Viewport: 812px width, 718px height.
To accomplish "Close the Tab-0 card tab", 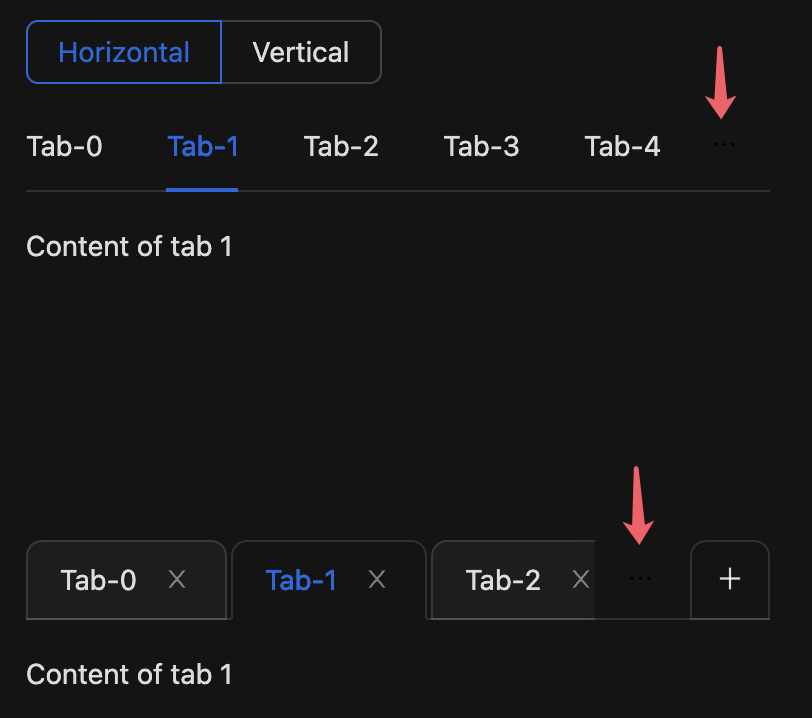I will point(177,579).
